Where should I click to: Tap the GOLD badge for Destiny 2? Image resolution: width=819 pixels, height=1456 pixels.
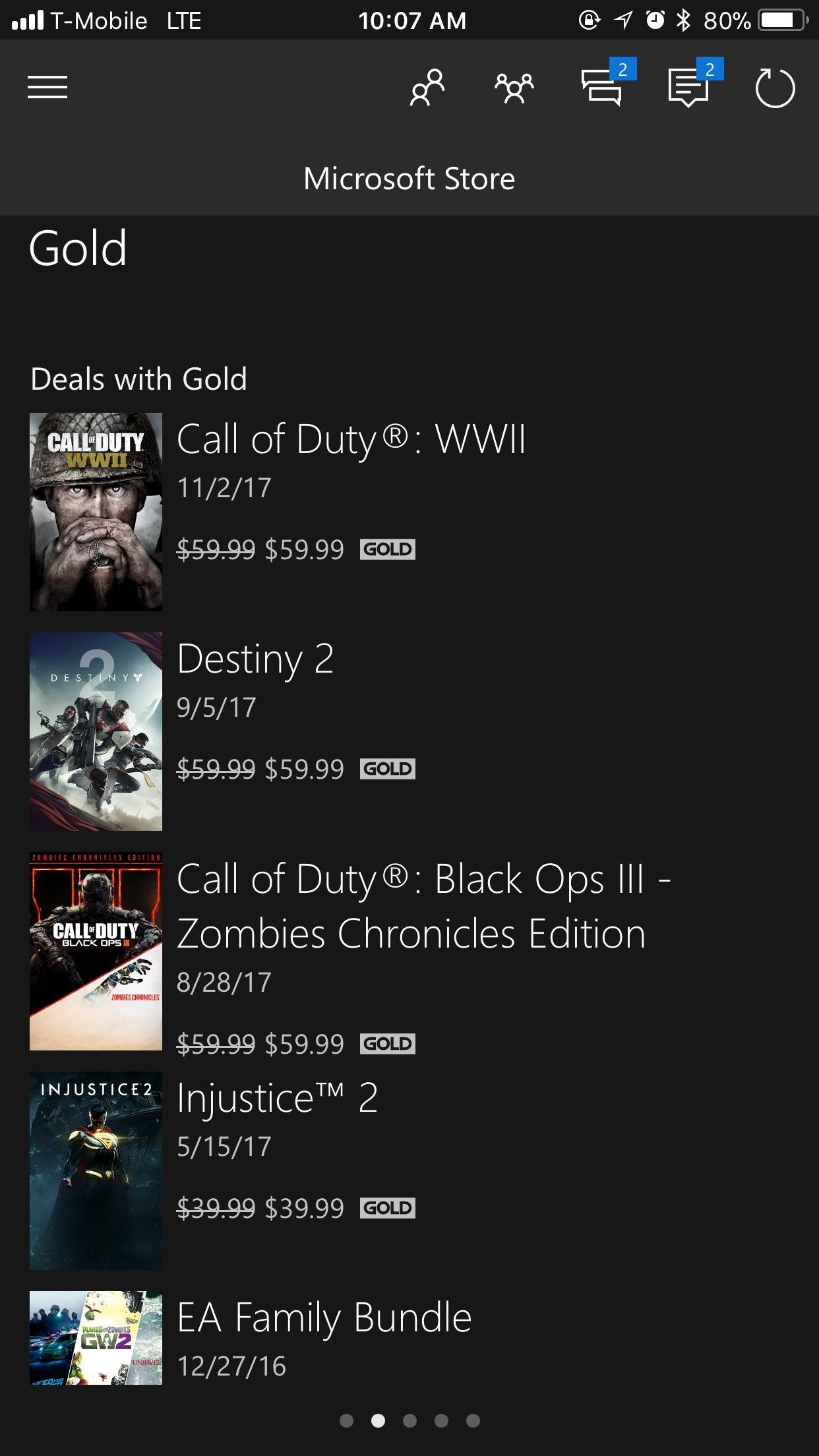coord(388,769)
